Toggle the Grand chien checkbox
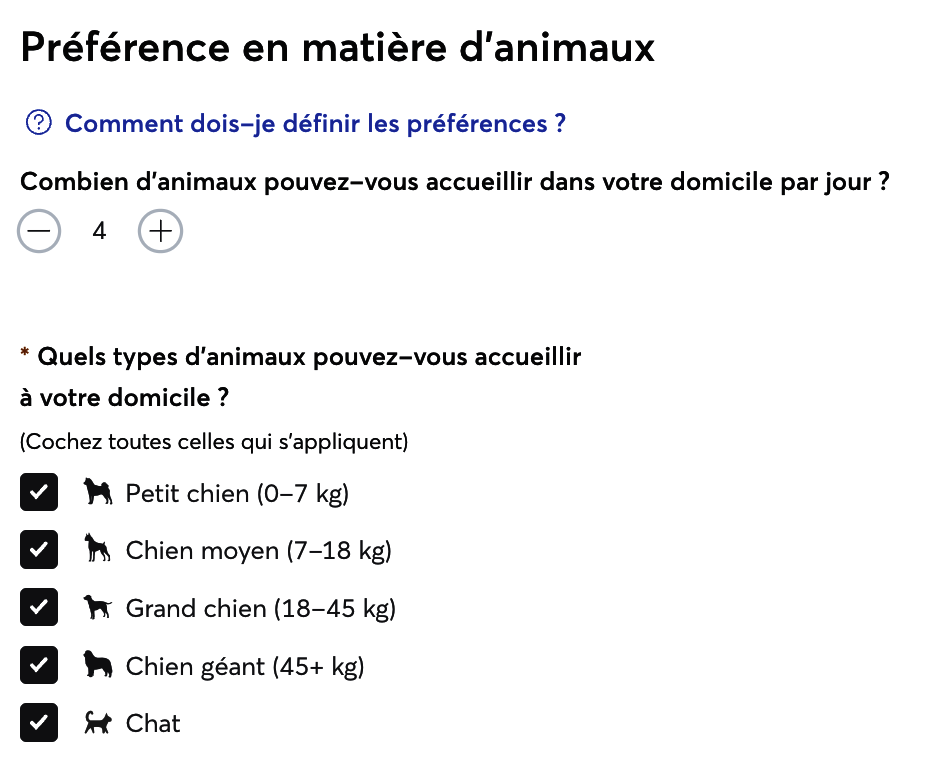 click(39, 607)
